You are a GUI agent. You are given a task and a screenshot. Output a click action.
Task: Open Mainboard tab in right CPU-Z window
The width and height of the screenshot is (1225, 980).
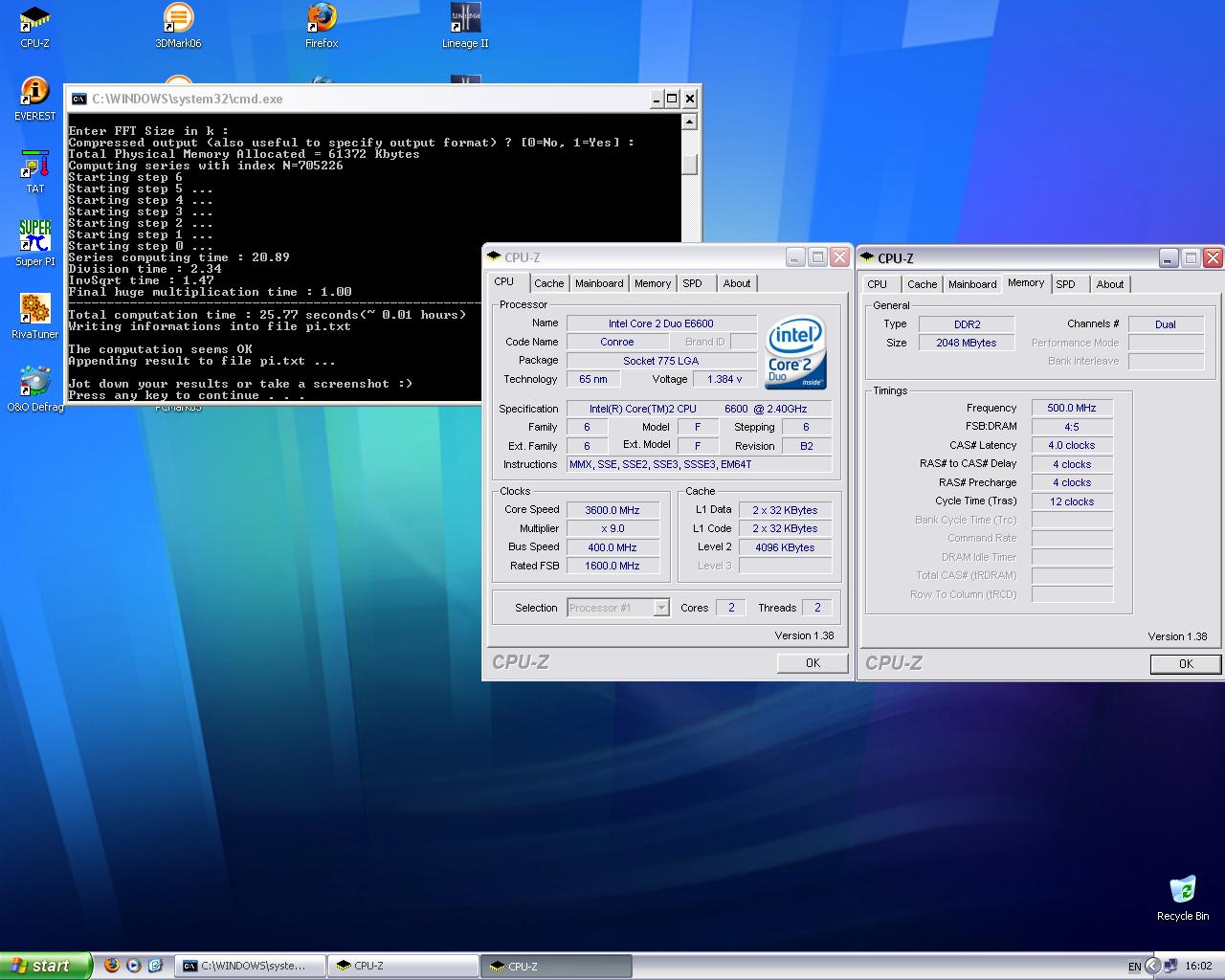click(972, 284)
